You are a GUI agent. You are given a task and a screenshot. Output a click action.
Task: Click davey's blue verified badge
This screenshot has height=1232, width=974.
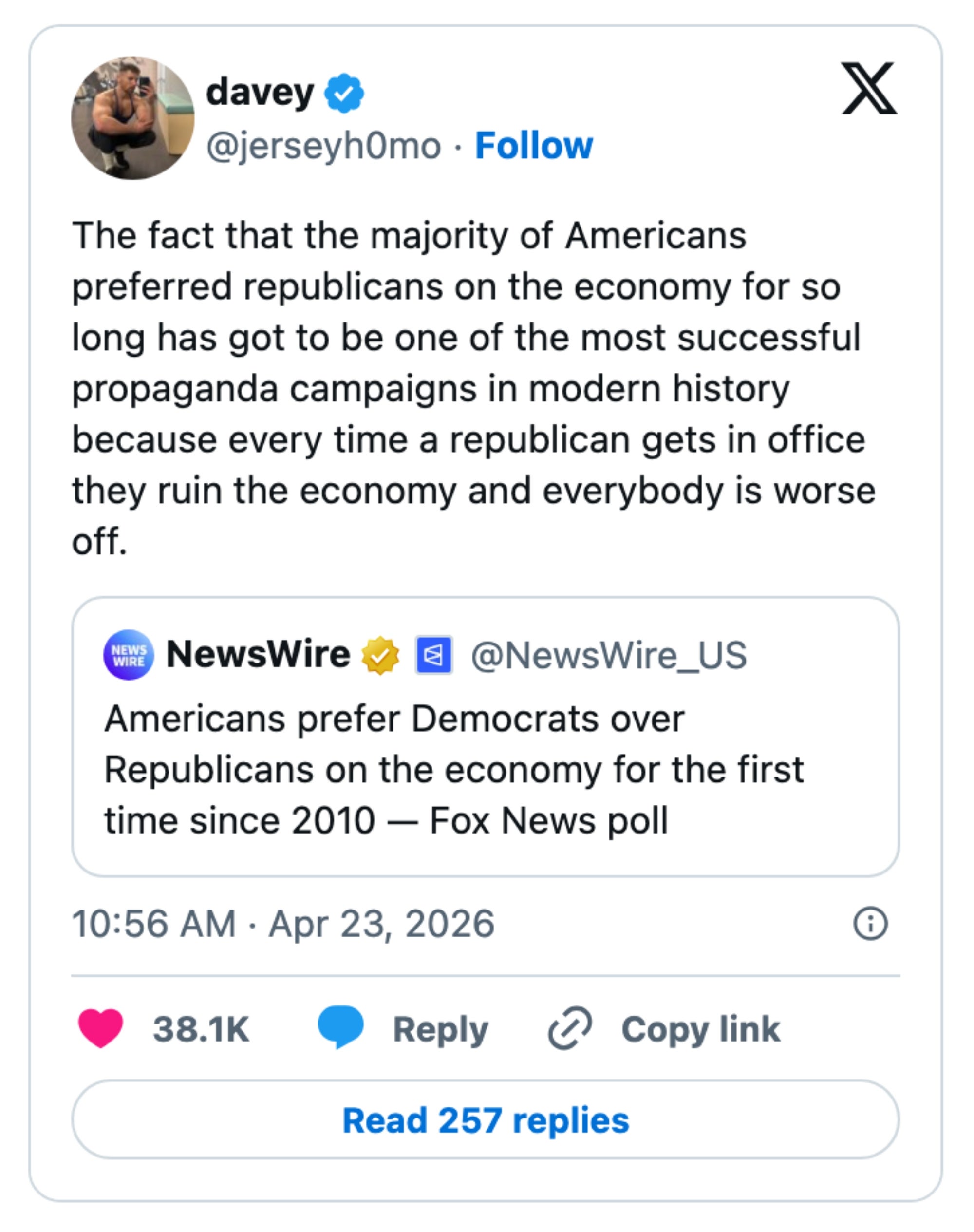pyautogui.click(x=344, y=93)
